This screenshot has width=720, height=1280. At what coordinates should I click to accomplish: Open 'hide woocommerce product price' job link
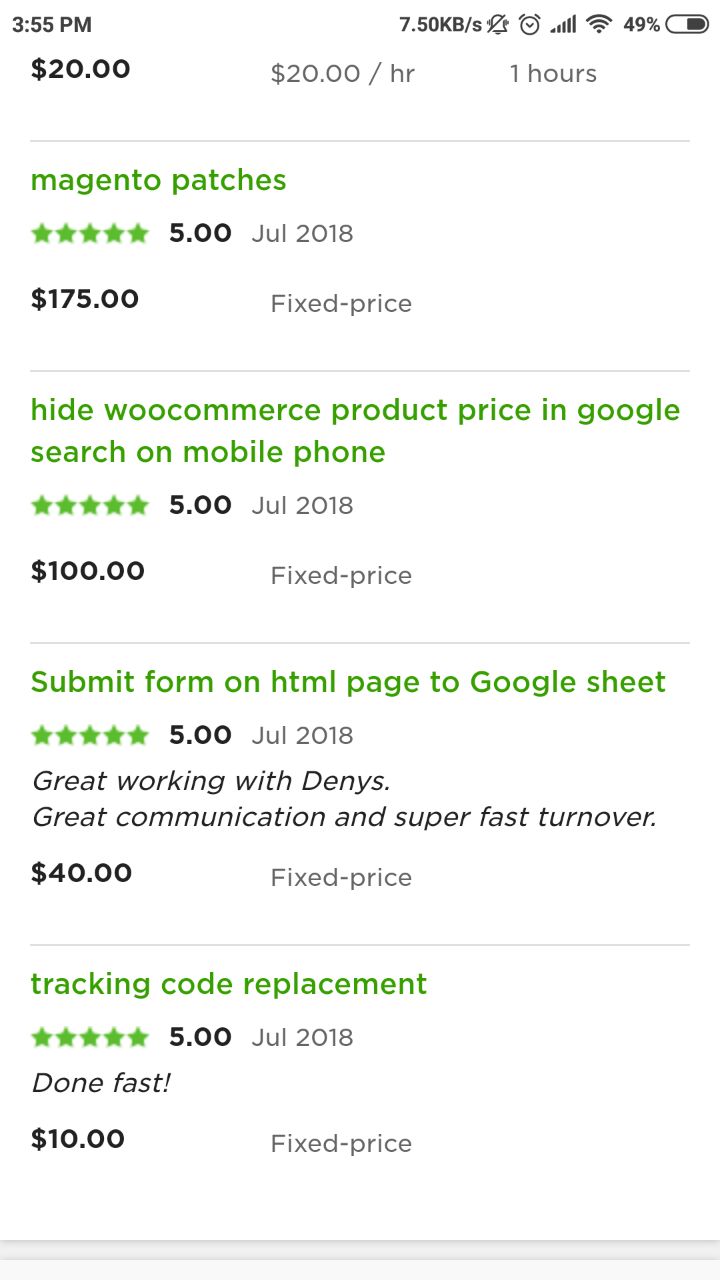[355, 431]
